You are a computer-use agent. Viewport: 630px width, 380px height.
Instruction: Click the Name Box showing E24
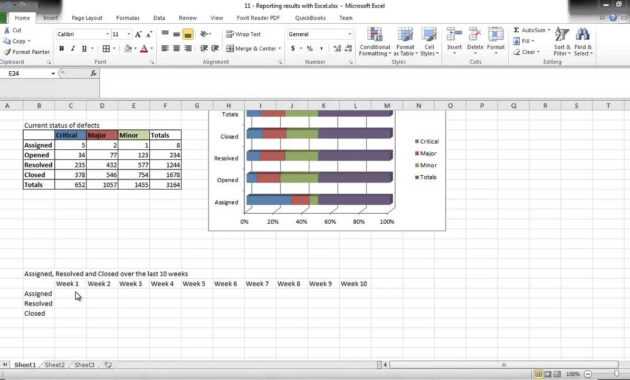click(28, 74)
